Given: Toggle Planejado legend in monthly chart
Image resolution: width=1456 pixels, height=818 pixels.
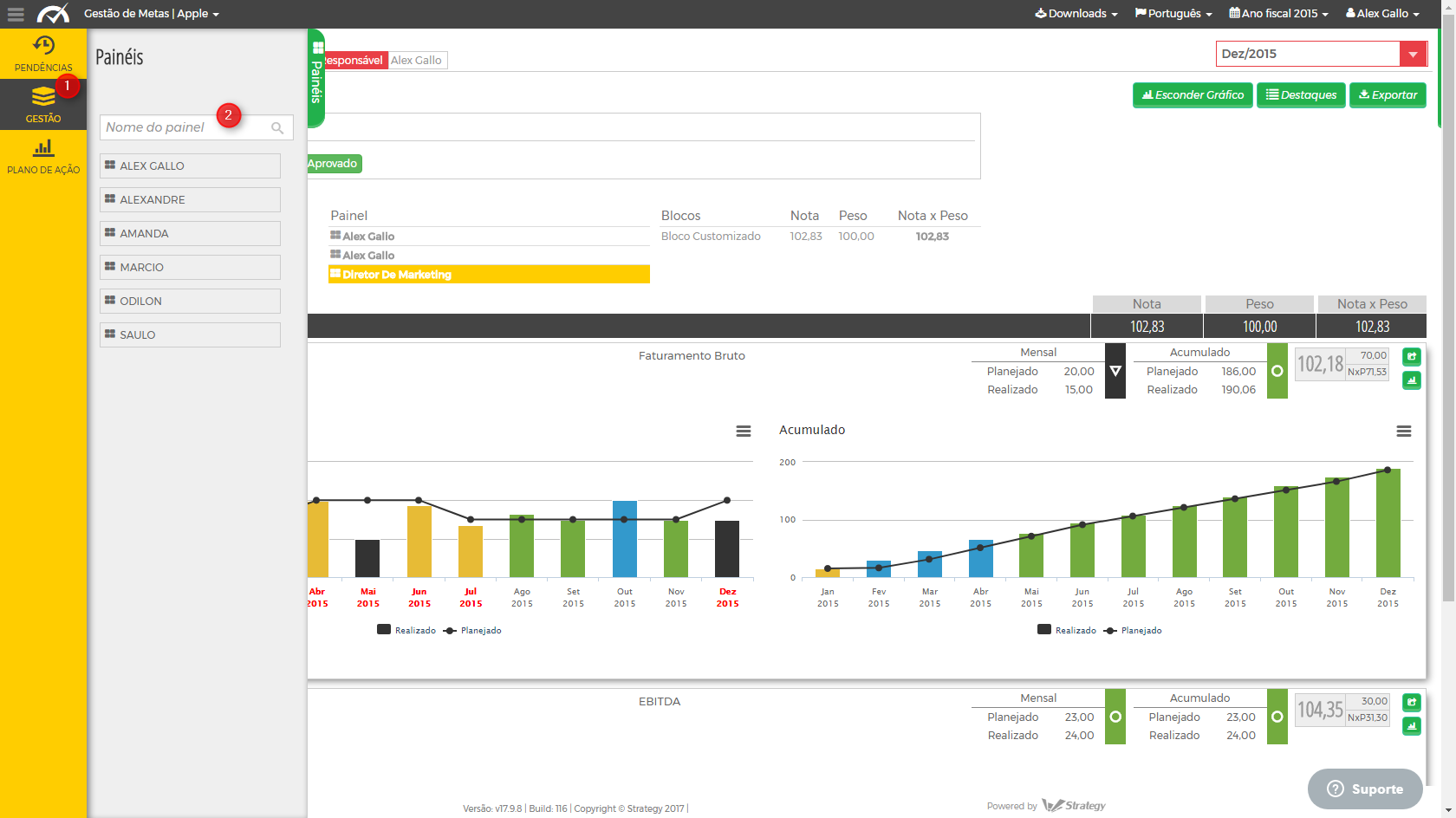Looking at the screenshot, I should point(472,630).
